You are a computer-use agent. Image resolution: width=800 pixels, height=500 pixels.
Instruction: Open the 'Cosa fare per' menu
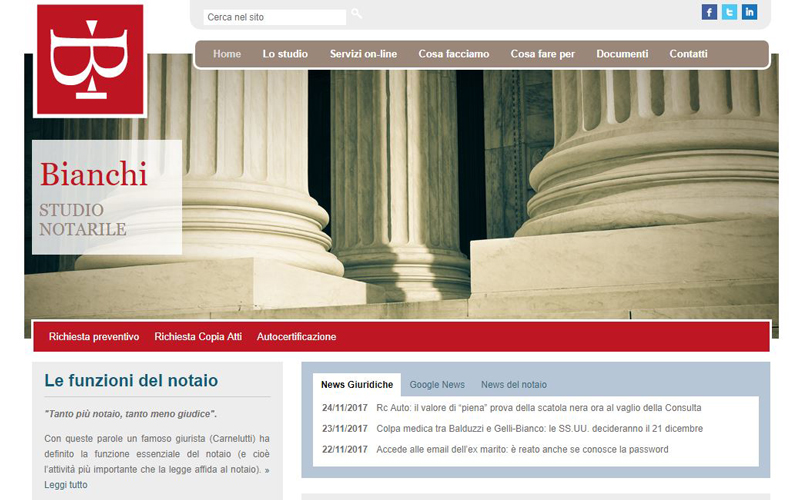click(542, 54)
